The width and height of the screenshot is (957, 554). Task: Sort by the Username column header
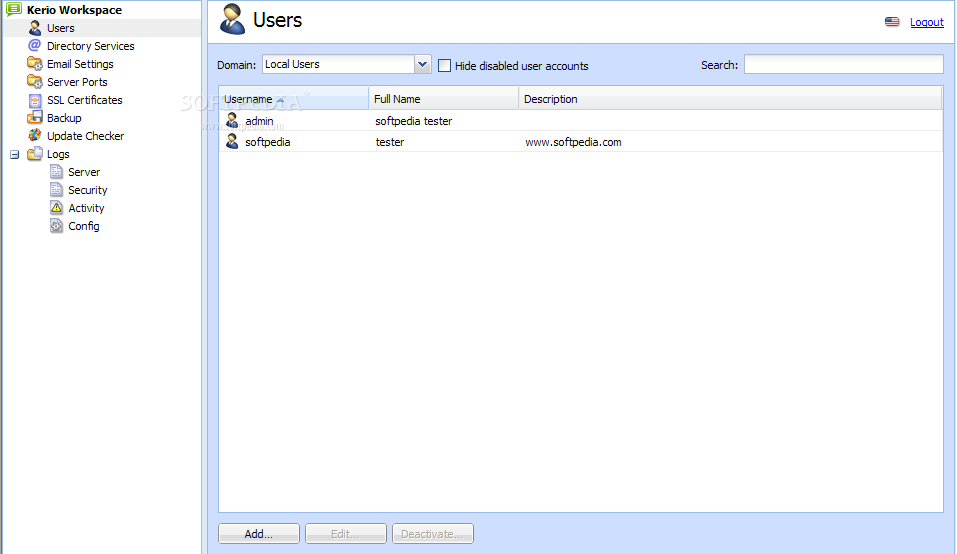294,99
